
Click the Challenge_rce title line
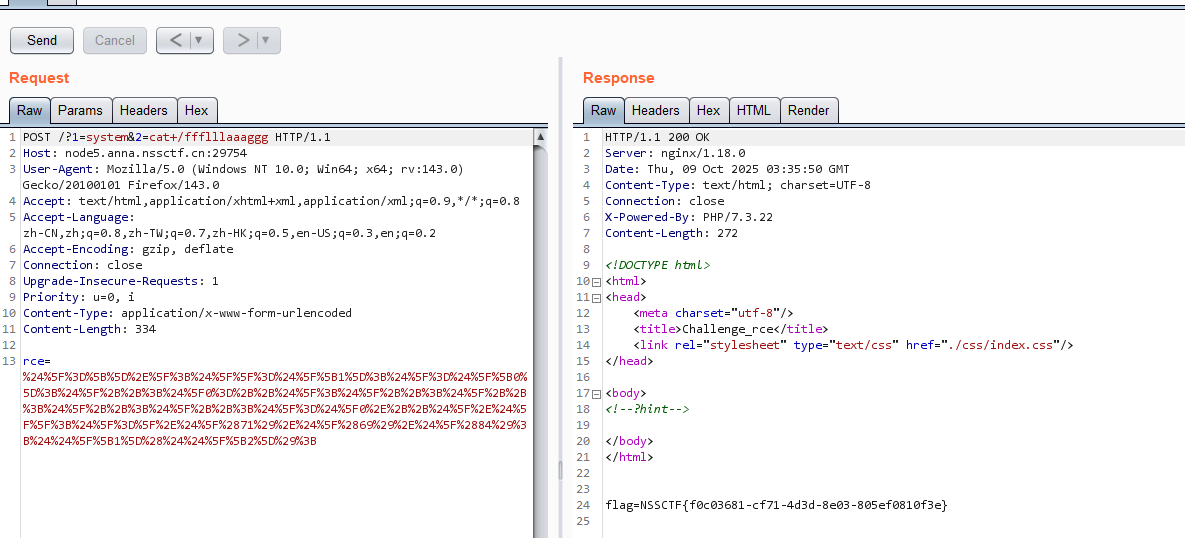pyautogui.click(x=731, y=329)
